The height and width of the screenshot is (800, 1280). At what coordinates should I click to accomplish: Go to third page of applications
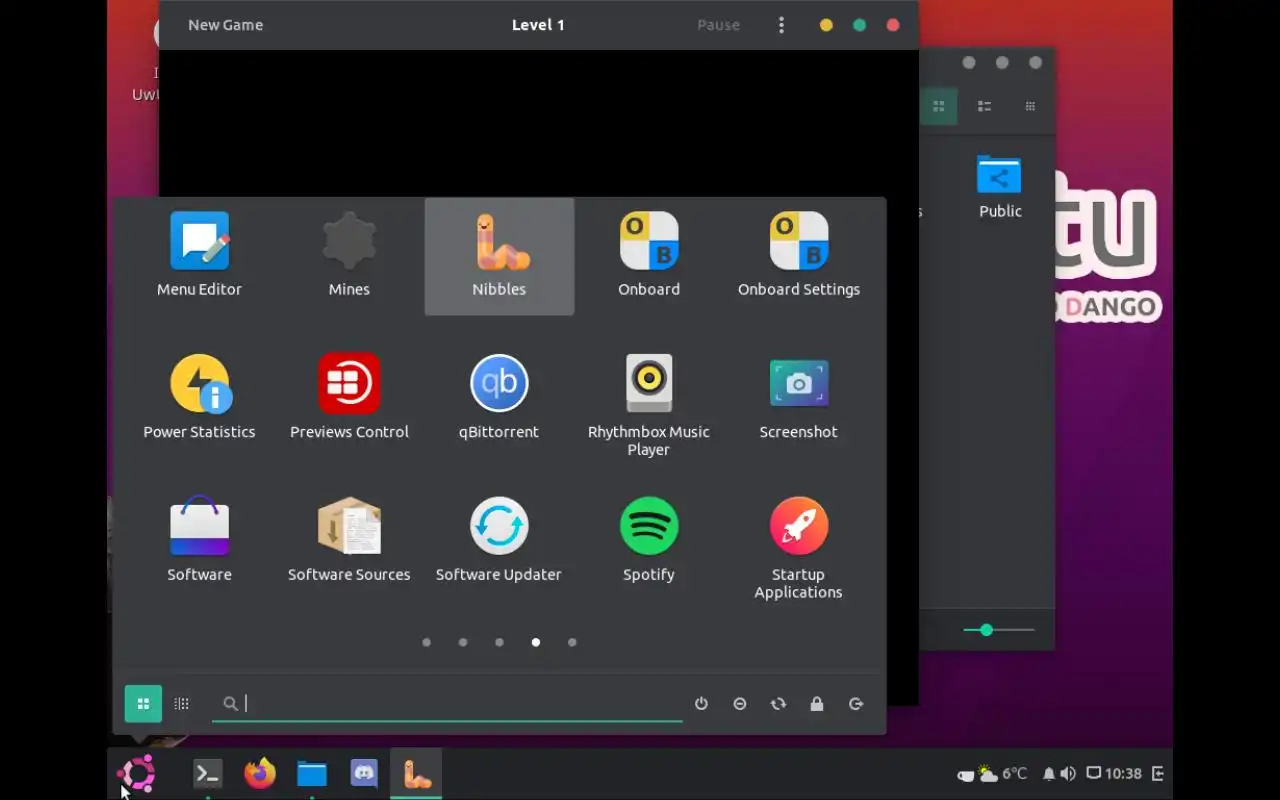pos(499,642)
